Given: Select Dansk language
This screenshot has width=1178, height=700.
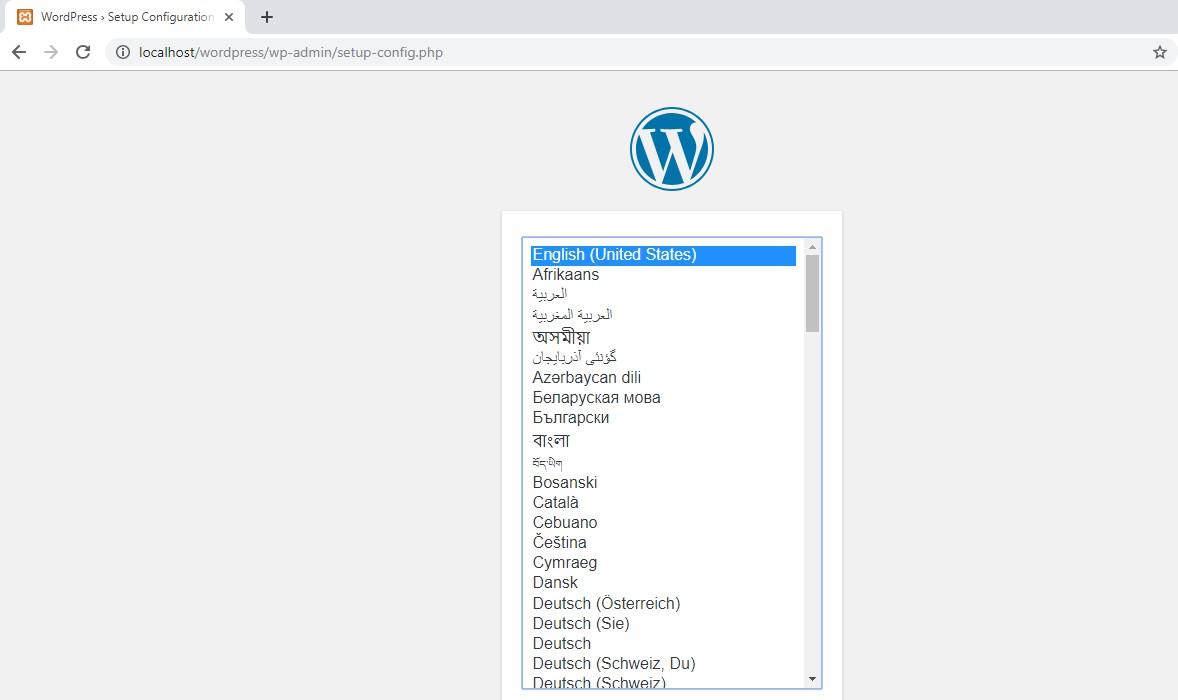Looking at the screenshot, I should click(663, 583).
